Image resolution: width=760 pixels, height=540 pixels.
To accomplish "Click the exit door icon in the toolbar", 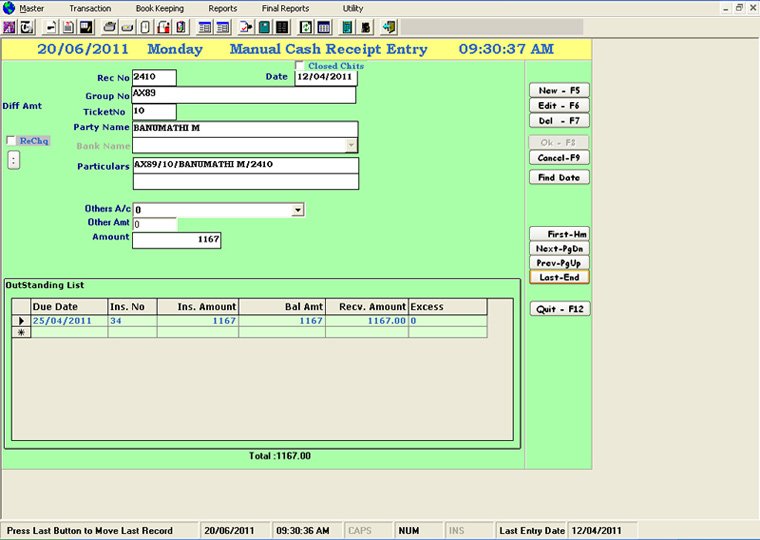I will (388, 26).
